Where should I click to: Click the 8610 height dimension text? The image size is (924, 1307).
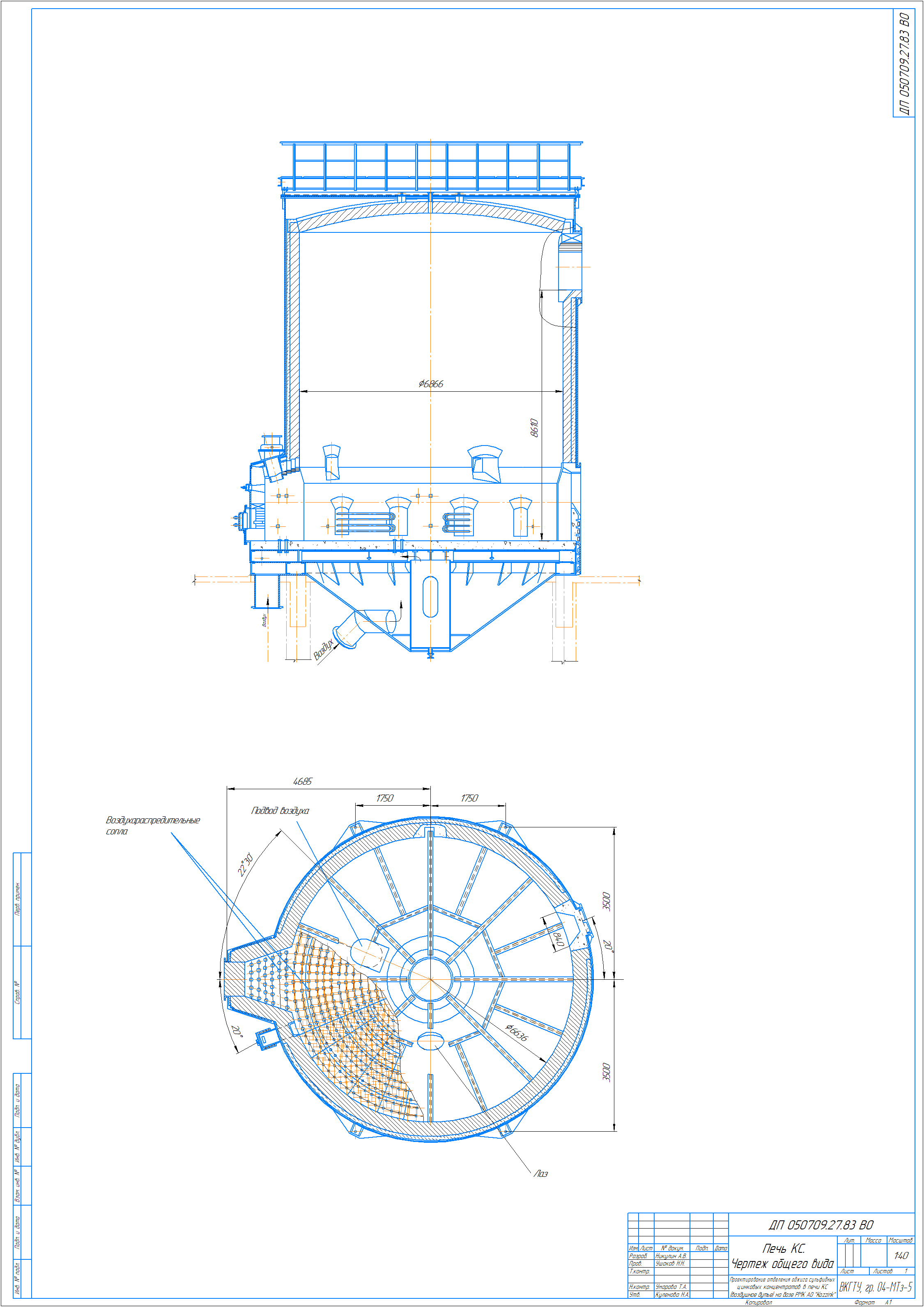pyautogui.click(x=534, y=427)
